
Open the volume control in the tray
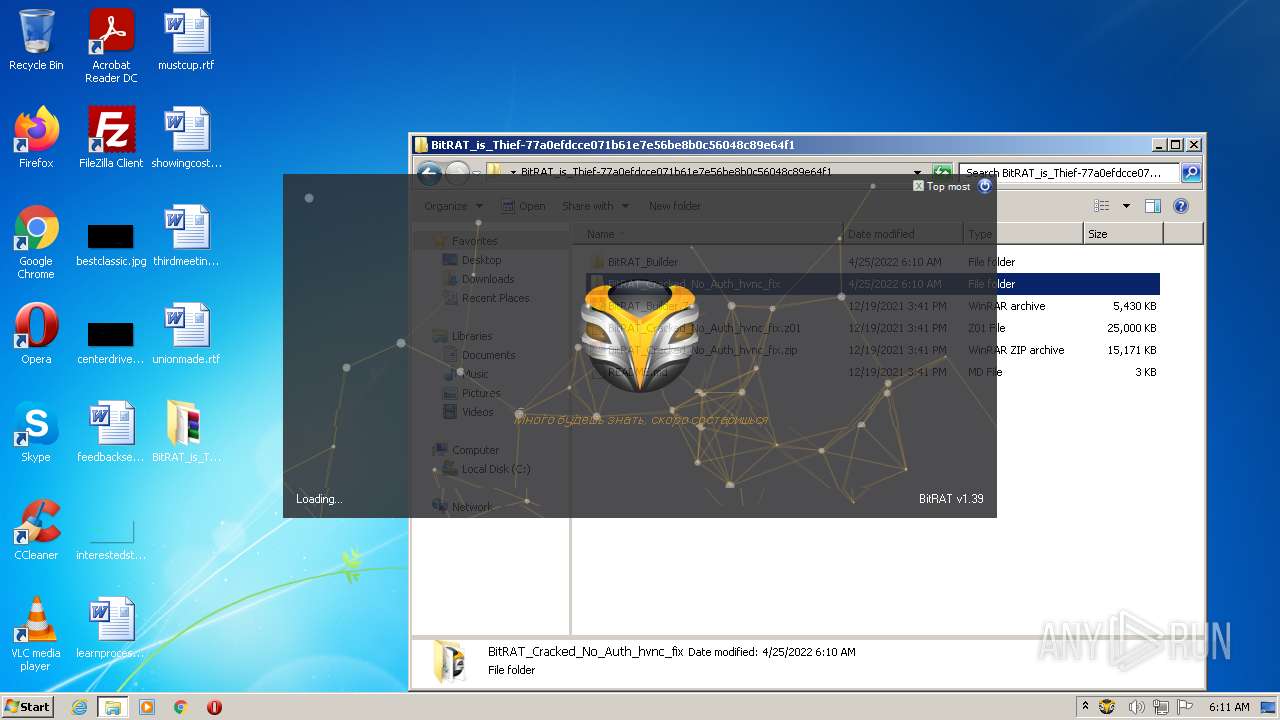click(x=1136, y=706)
